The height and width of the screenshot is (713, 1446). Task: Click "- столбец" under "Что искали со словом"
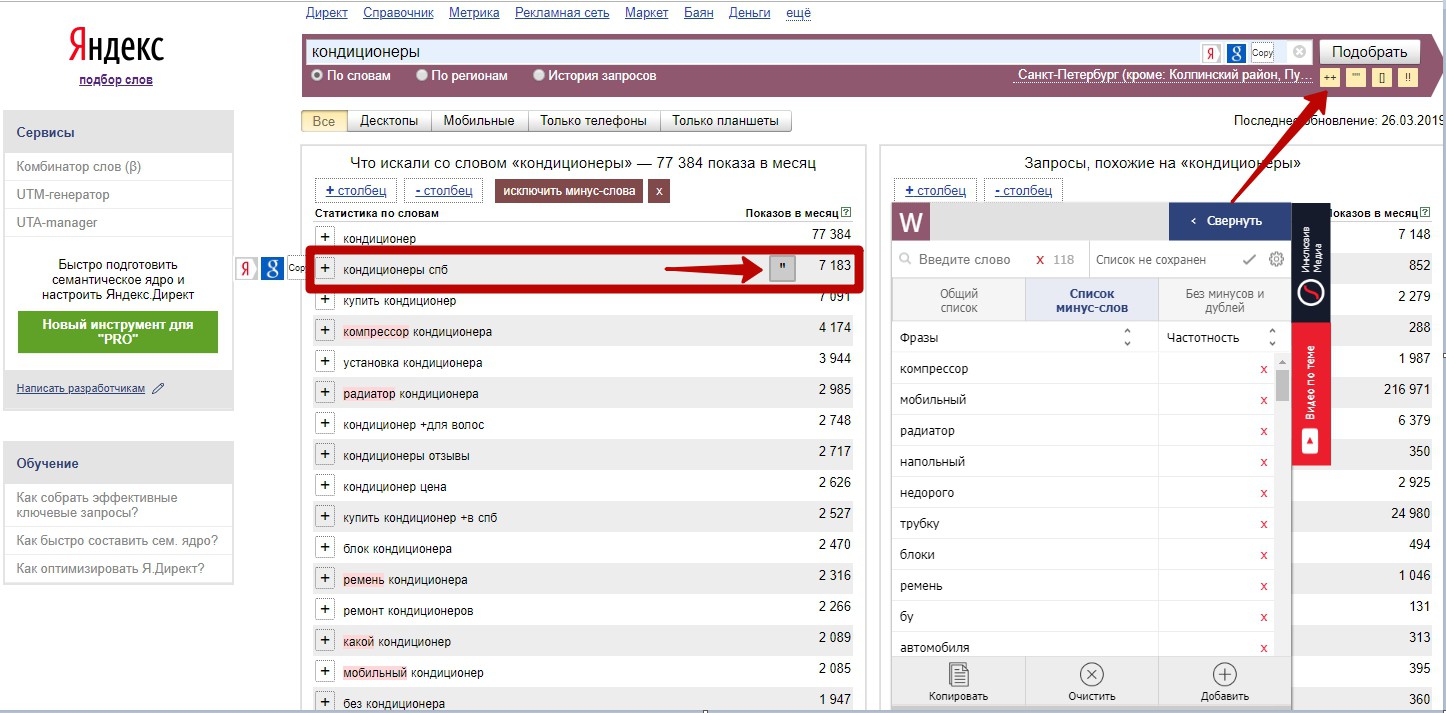point(443,190)
